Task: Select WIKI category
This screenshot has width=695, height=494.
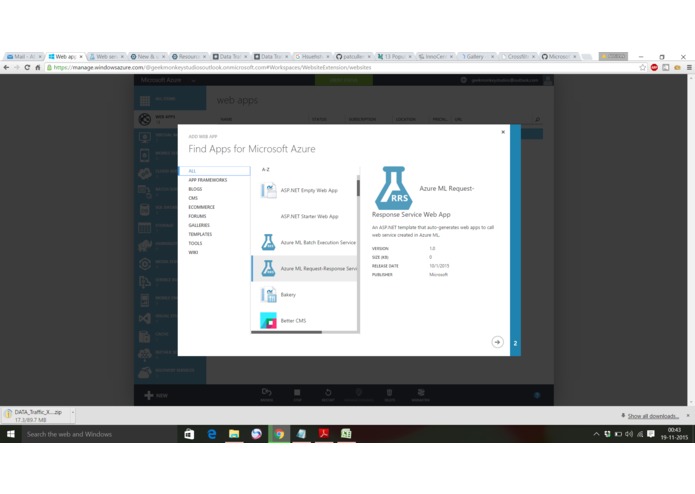Action: [x=193, y=252]
